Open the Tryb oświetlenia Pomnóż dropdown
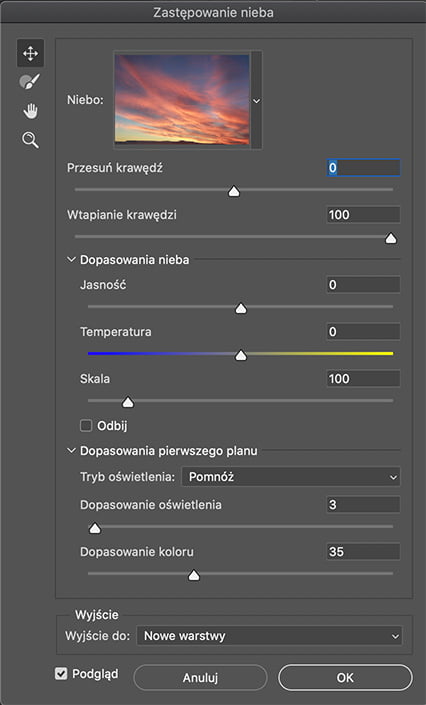Screen dimensions: 426x705 [x=291, y=477]
